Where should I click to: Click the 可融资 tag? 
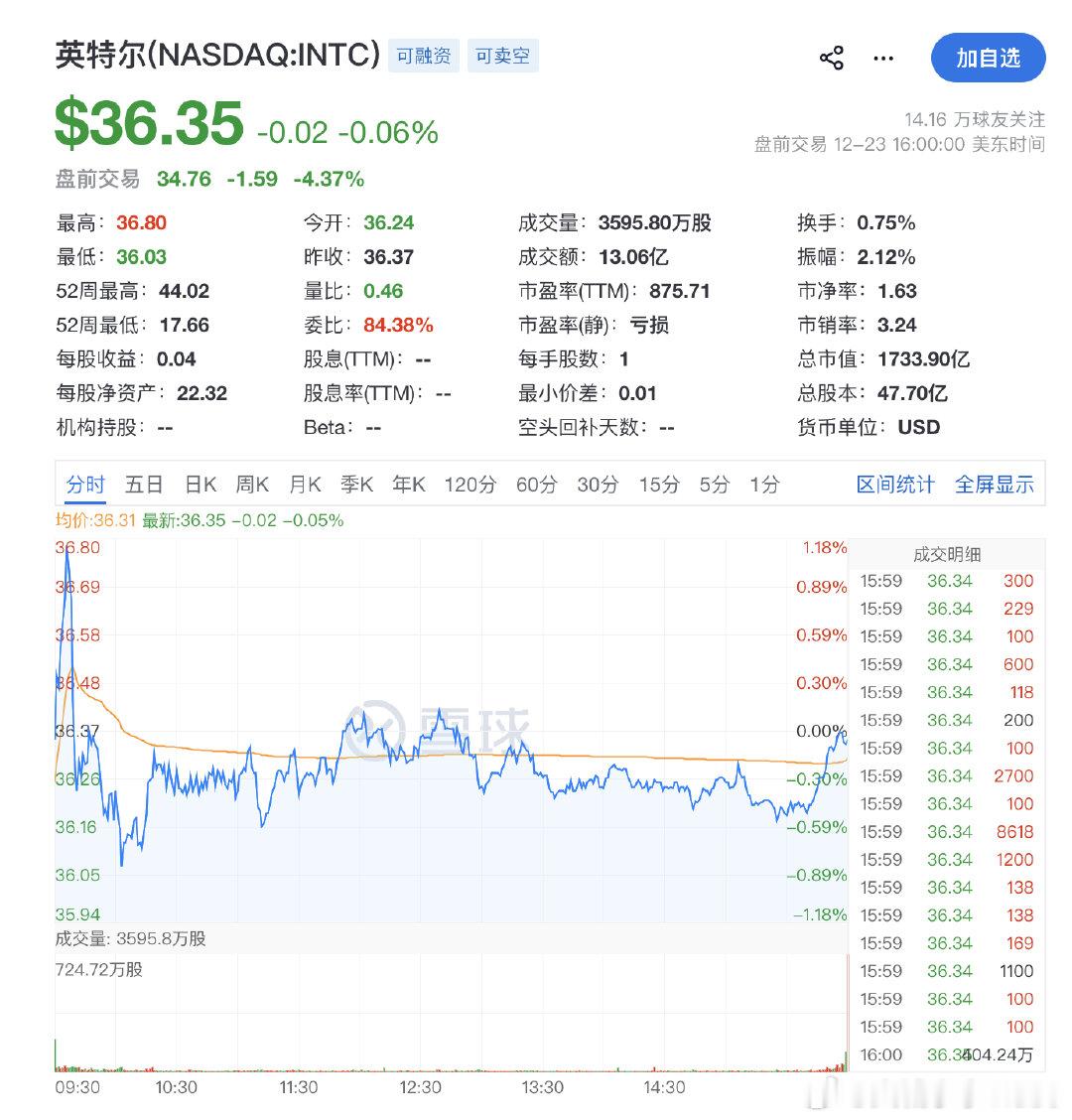pyautogui.click(x=424, y=56)
